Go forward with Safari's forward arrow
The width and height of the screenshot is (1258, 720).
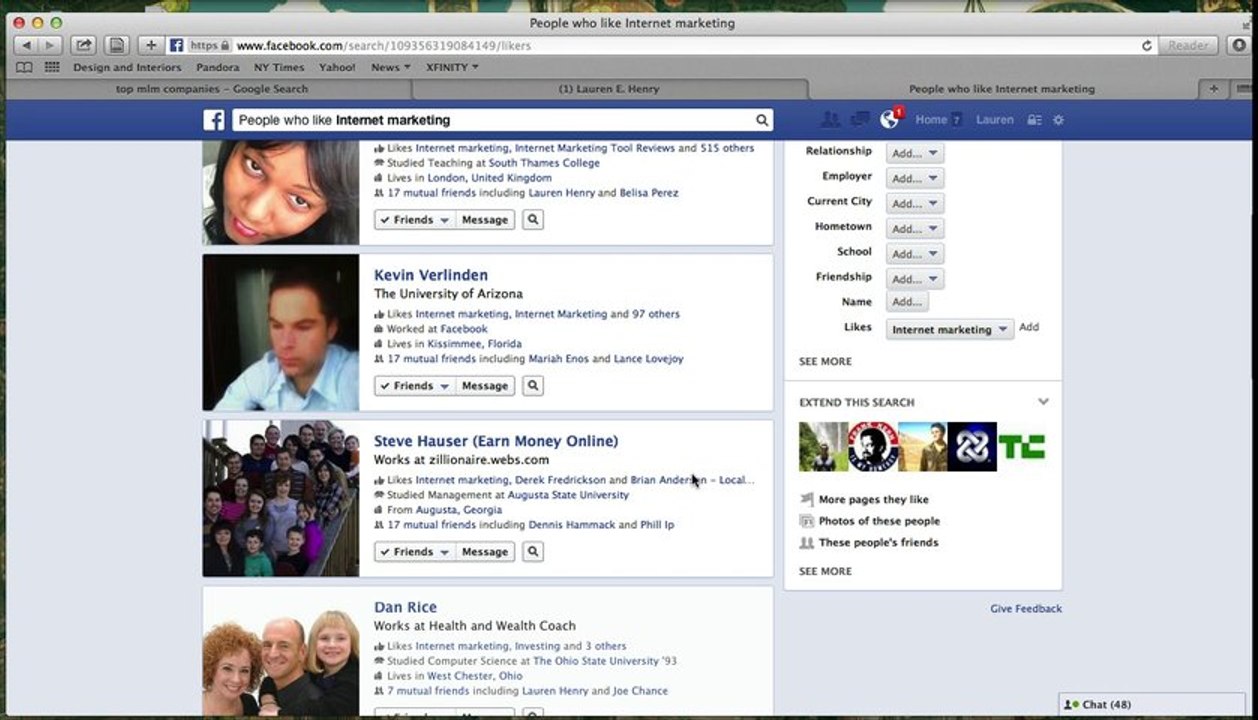50,45
